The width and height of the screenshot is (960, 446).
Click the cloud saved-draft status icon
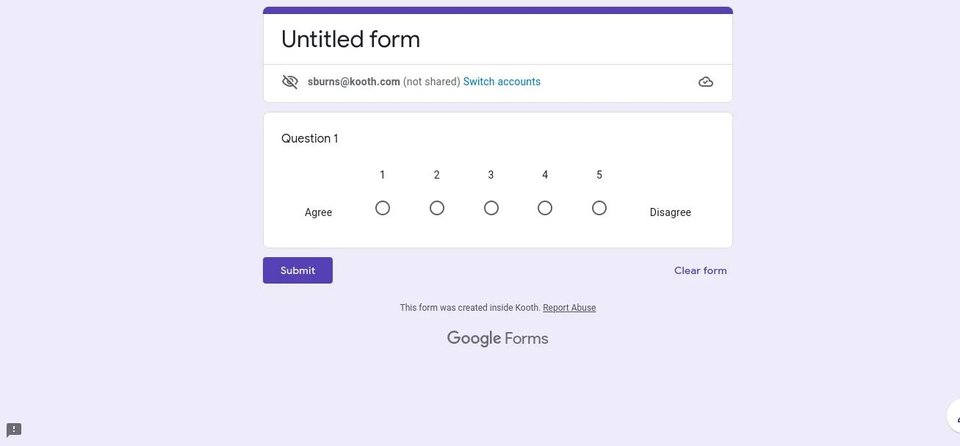(x=705, y=82)
